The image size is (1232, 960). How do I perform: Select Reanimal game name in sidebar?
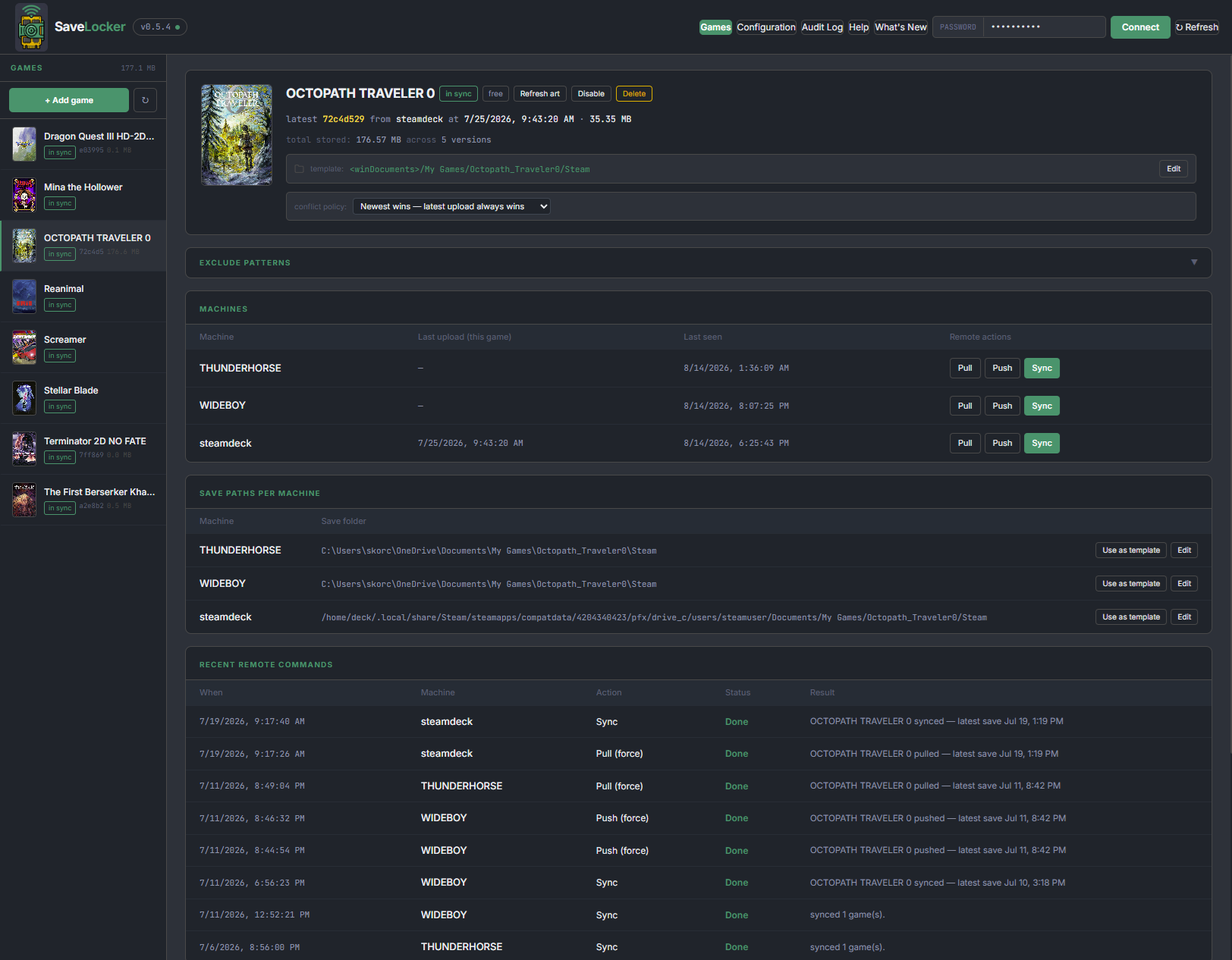click(64, 289)
